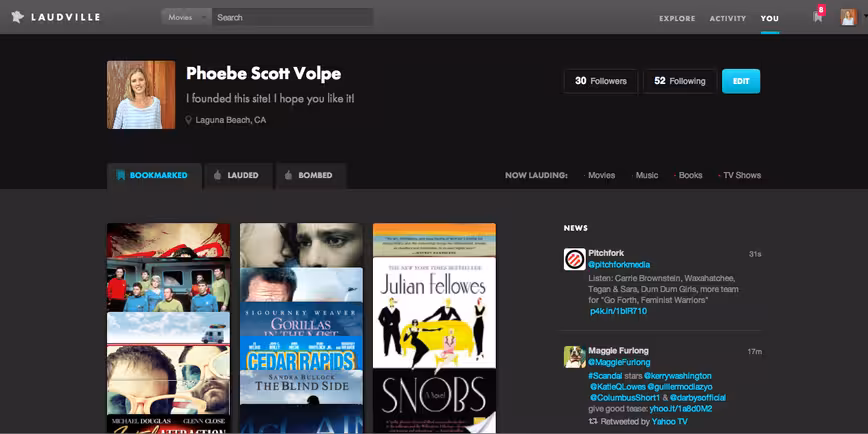868x434 pixels.
Task: Open the sunglasses faces movie poster
Action: coord(168,380)
